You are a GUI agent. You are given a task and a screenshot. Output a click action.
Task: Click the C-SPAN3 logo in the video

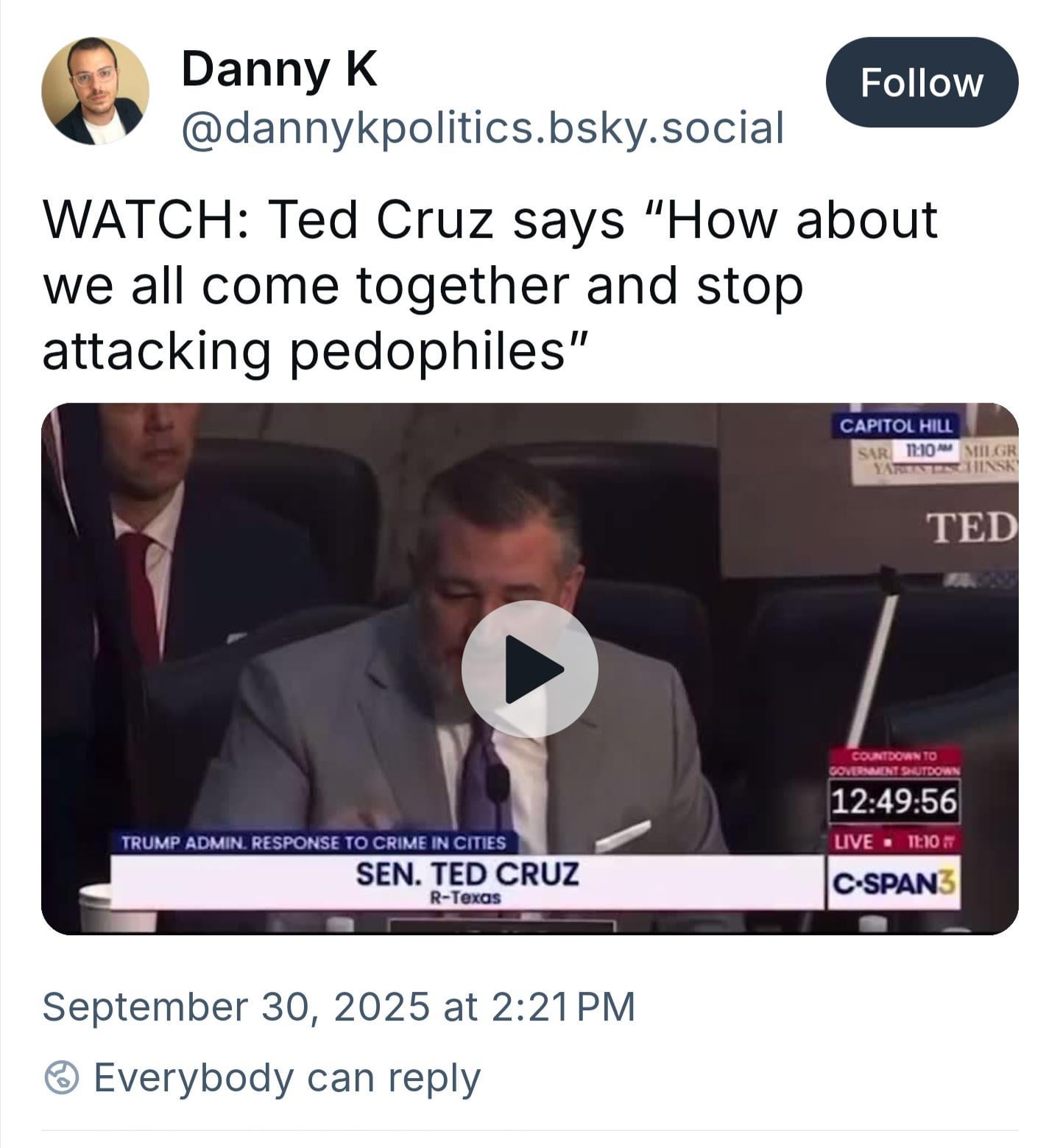pos(894,882)
